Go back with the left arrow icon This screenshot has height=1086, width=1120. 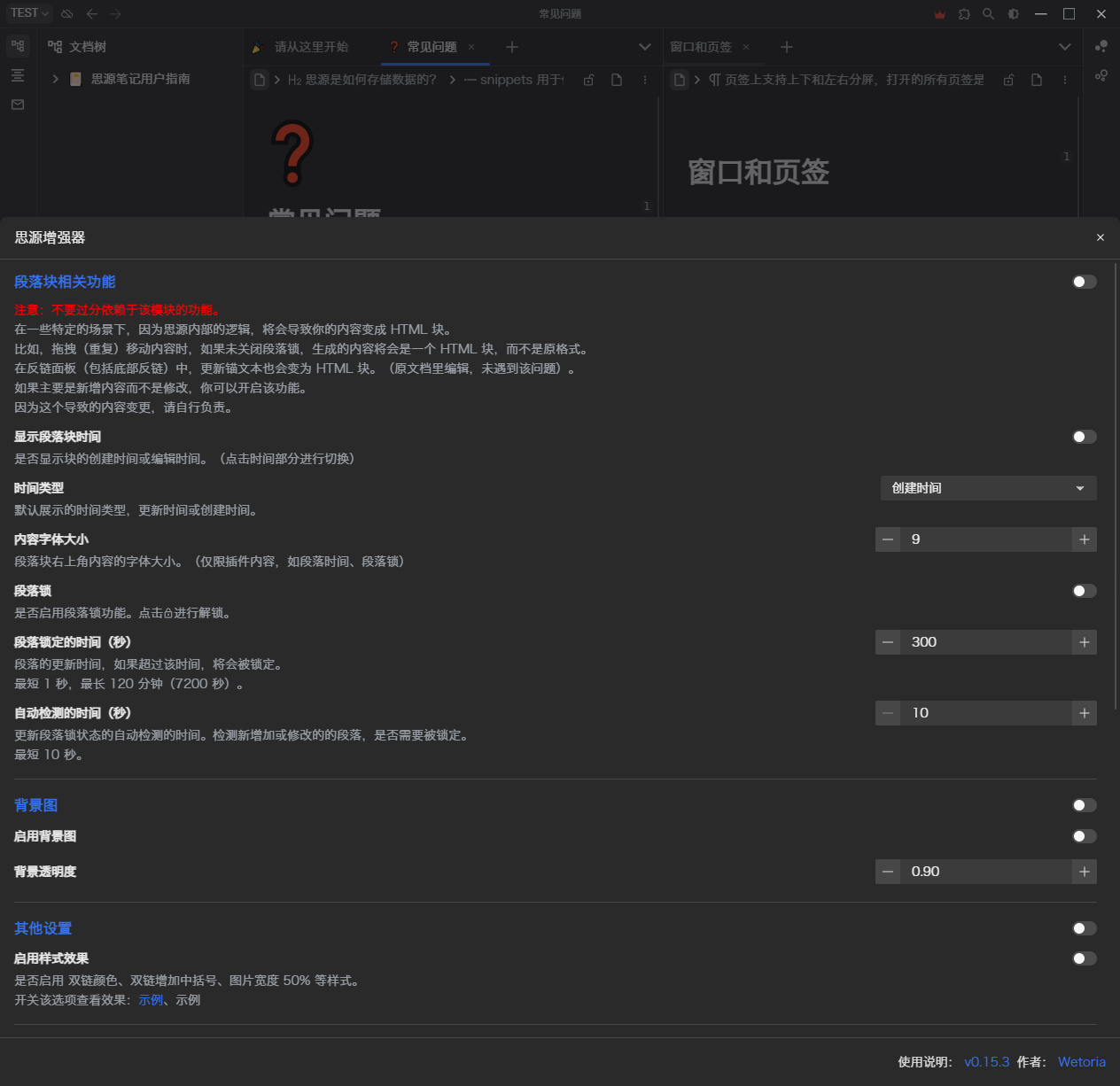[x=92, y=13]
